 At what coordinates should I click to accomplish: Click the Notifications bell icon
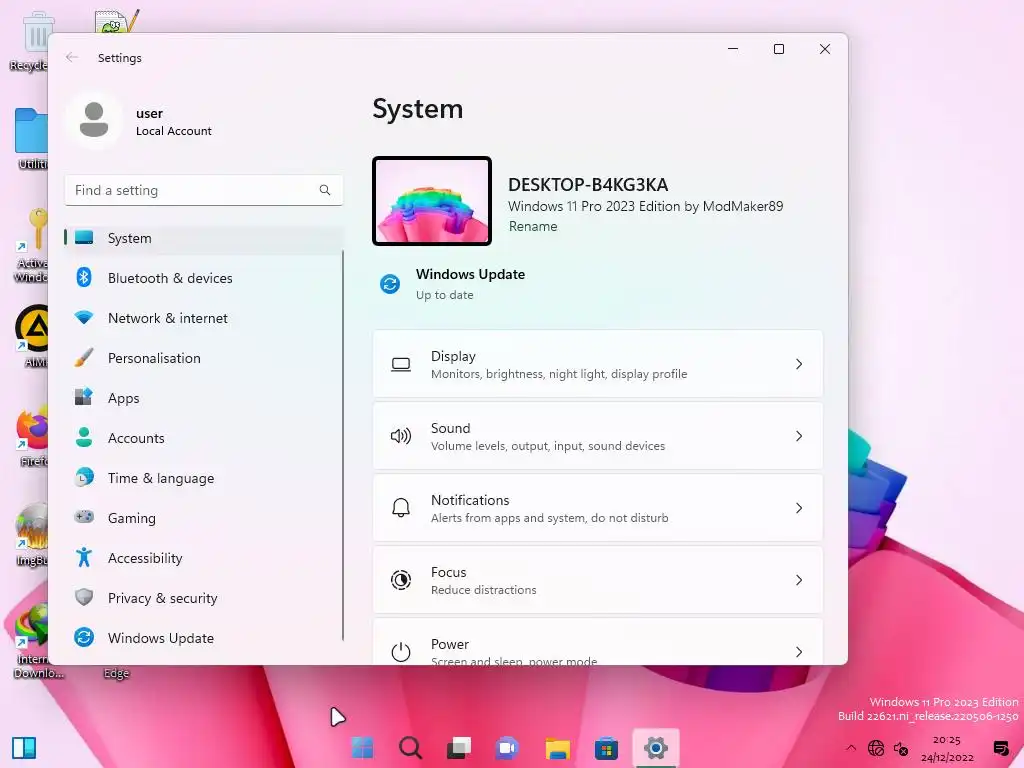(x=401, y=507)
